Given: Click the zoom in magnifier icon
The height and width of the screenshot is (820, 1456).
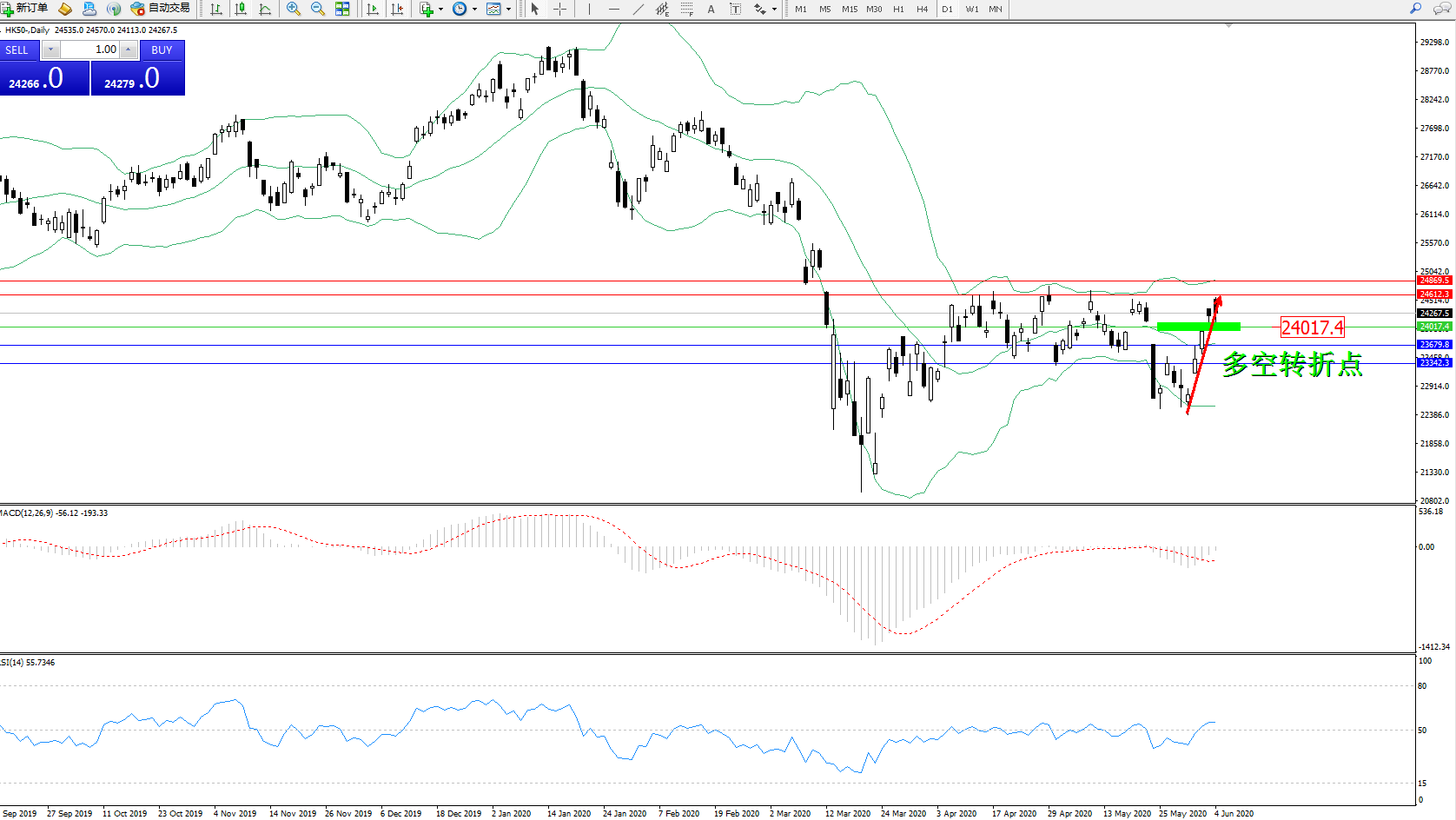Looking at the screenshot, I should tap(294, 9).
